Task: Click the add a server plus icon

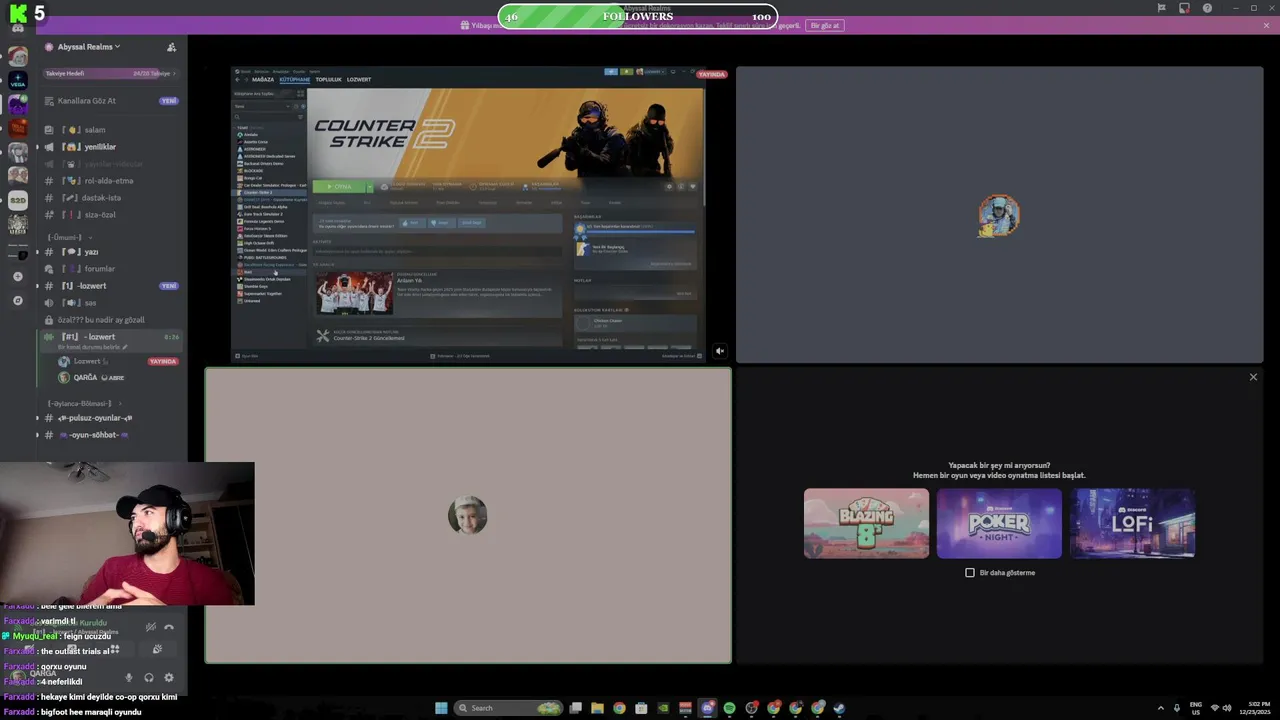Action: [x=17, y=276]
